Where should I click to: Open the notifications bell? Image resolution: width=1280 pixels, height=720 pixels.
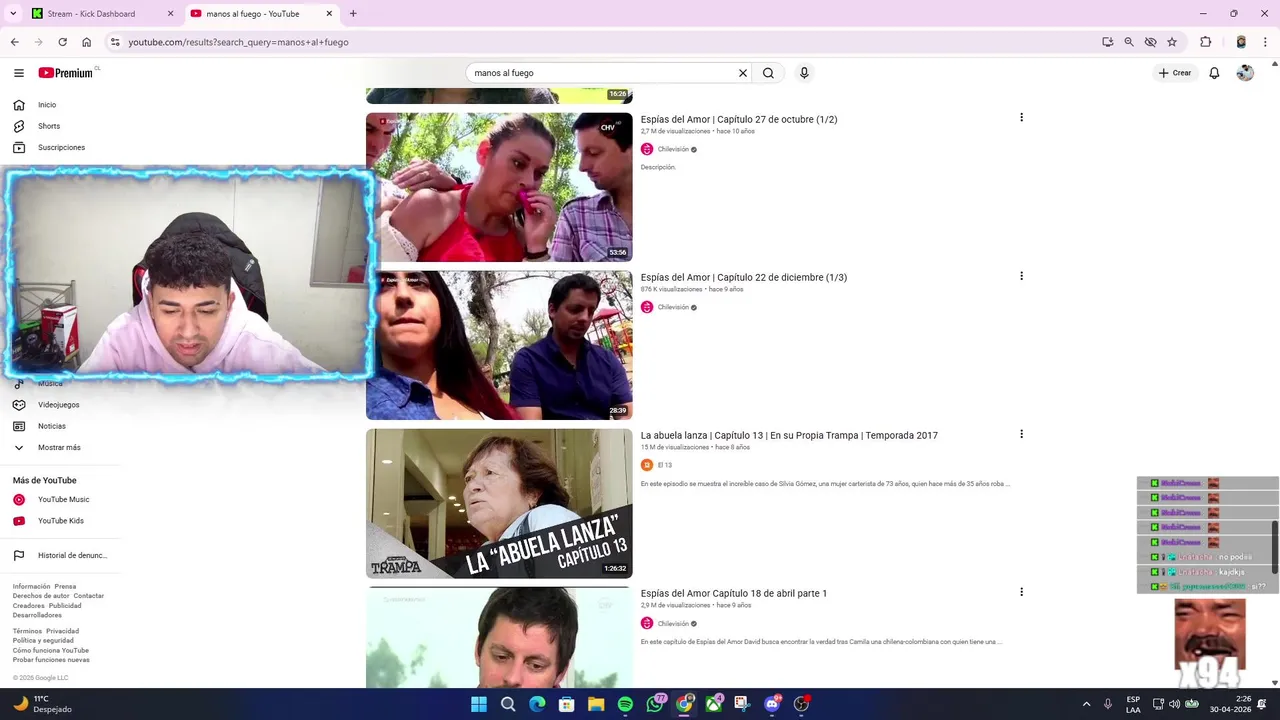[1214, 73]
